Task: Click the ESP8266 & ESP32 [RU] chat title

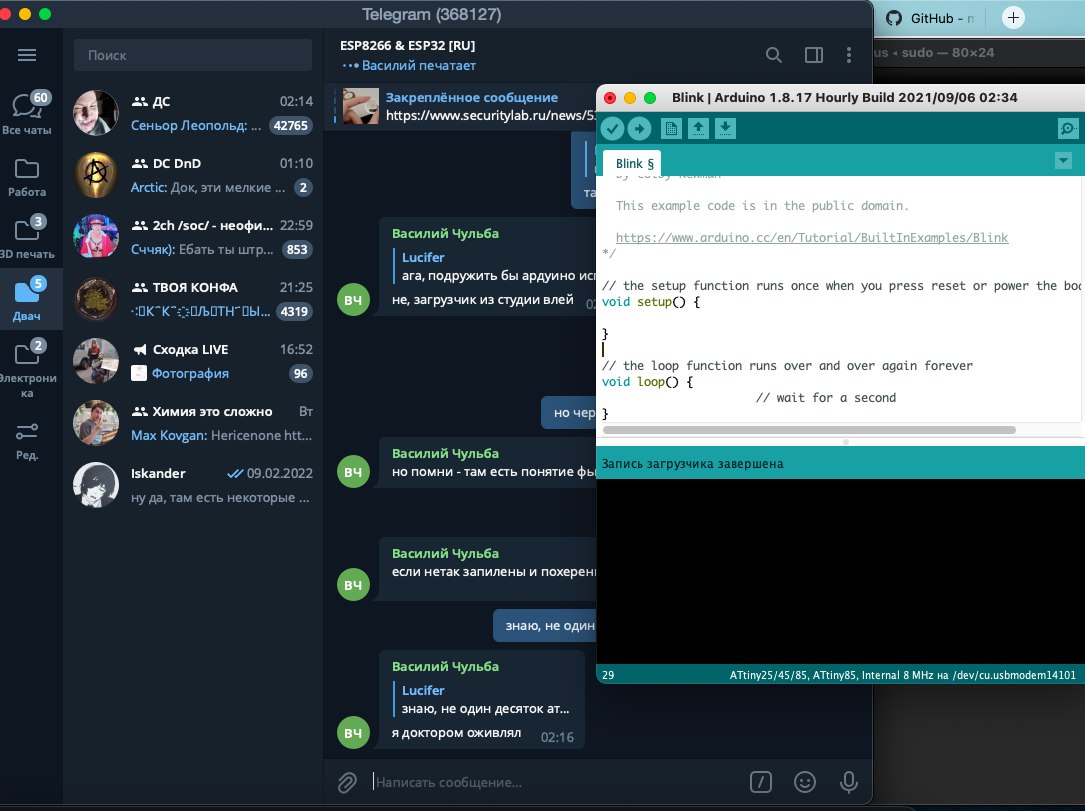Action: pyautogui.click(x=408, y=46)
